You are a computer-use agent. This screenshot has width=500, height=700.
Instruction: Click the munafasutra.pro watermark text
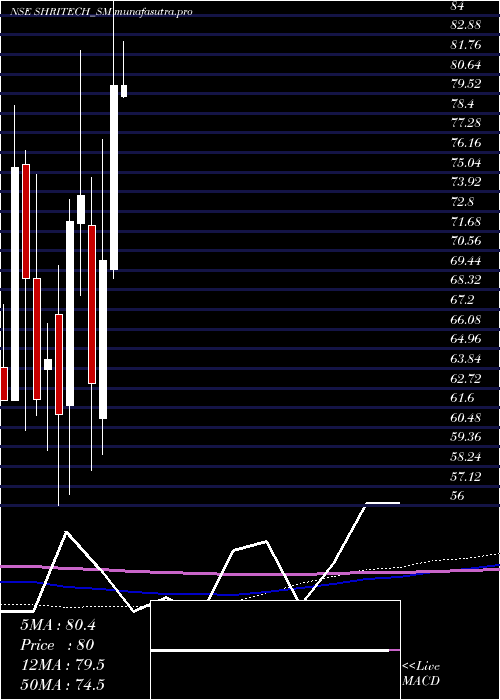(153, 12)
